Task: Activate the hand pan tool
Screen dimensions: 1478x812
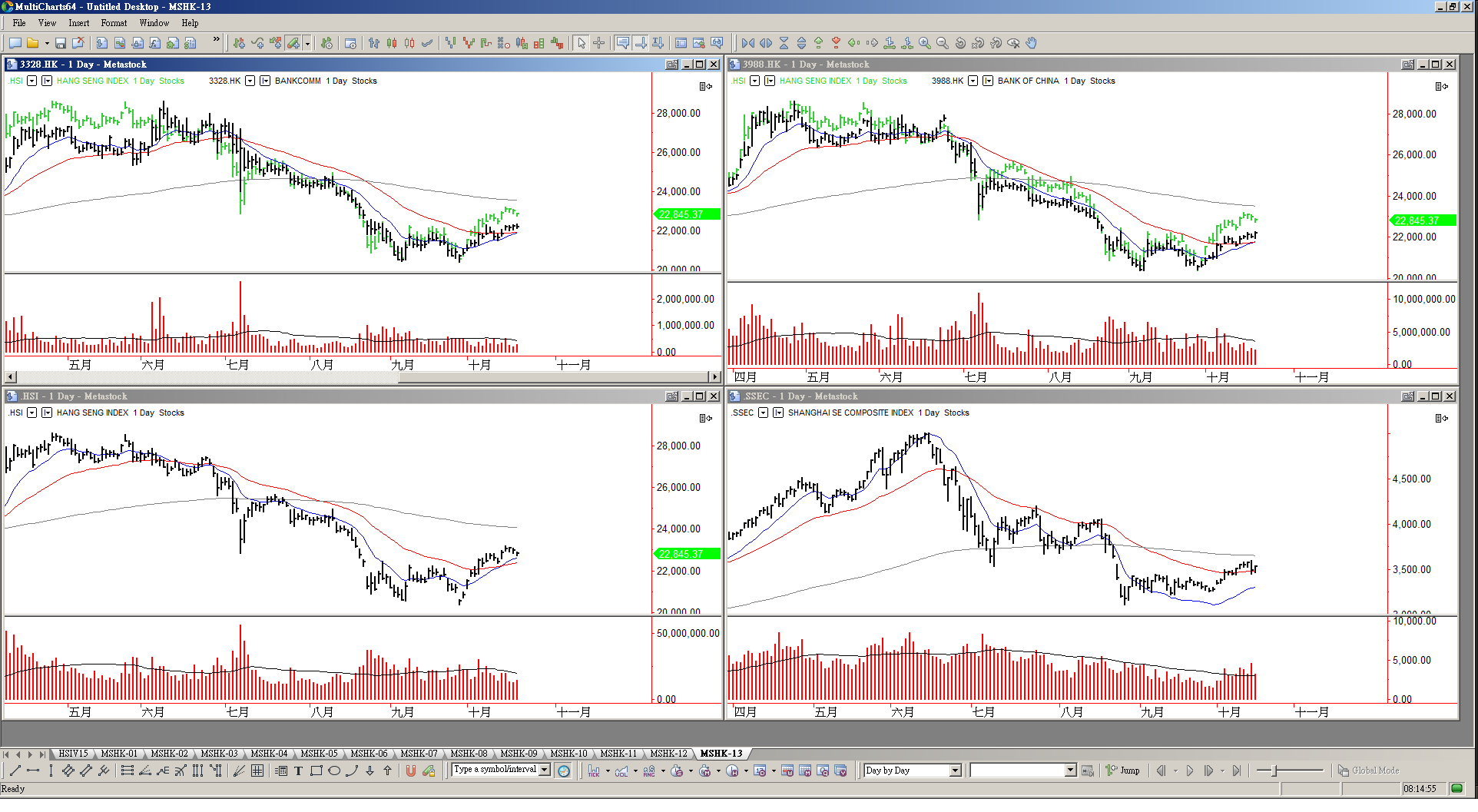Action: tap(1032, 44)
